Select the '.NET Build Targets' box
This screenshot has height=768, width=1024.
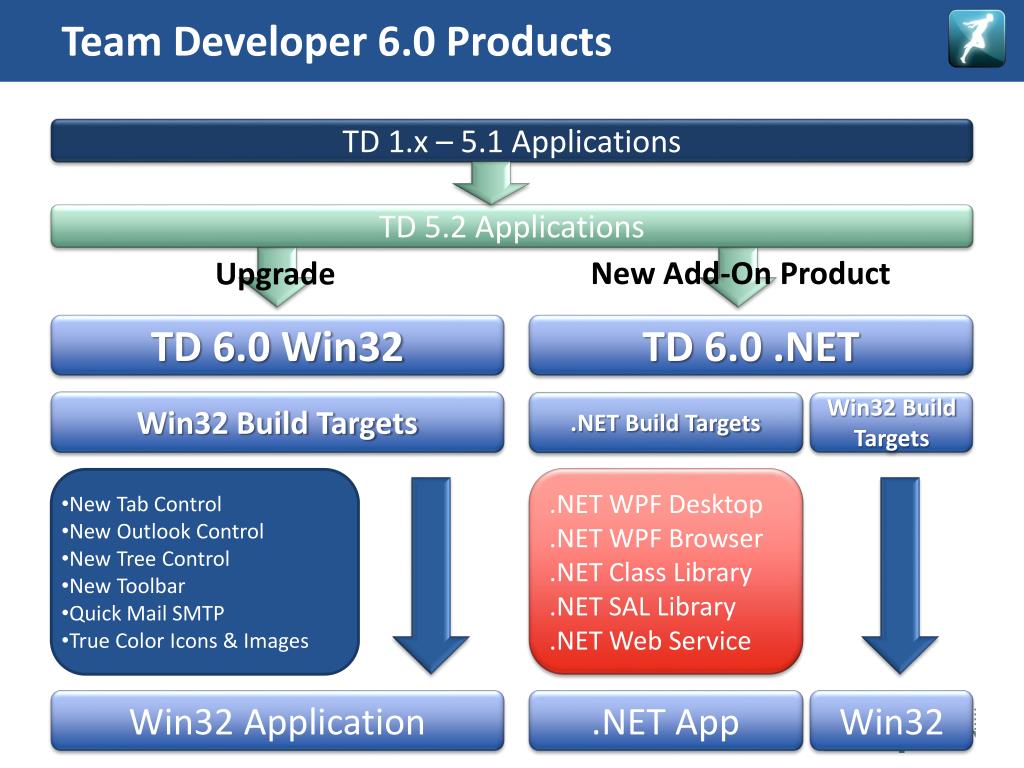tap(665, 423)
